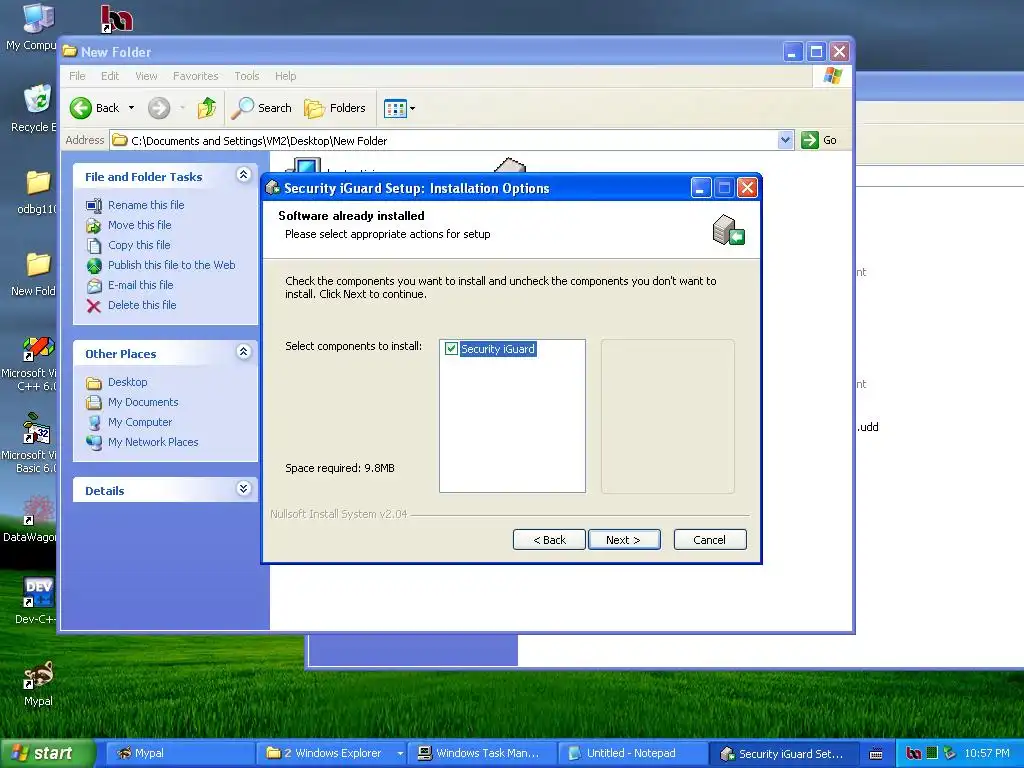Click the address bar path field
This screenshot has height=768, width=1024.
pos(444,140)
